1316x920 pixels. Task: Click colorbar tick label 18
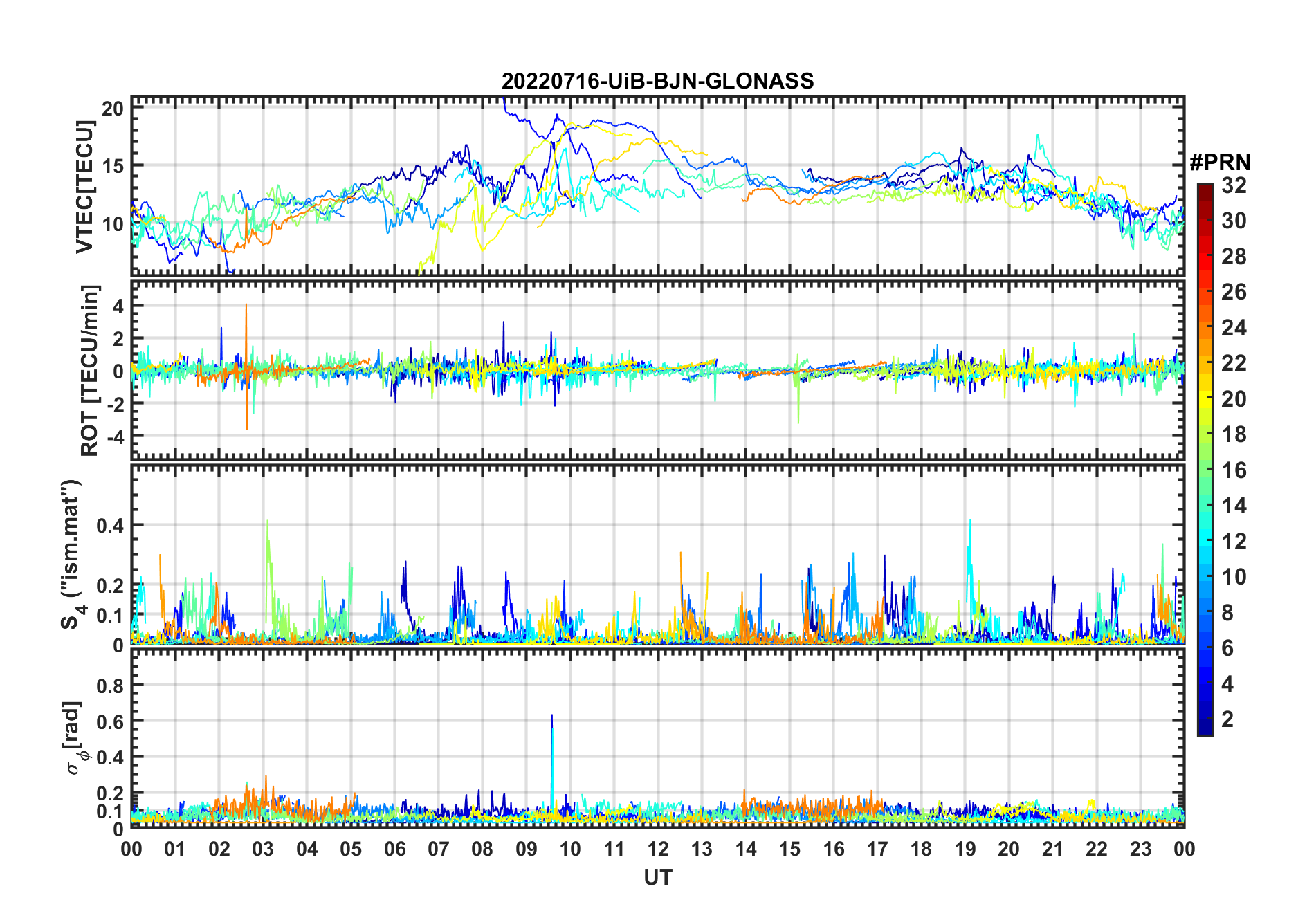pyautogui.click(x=1234, y=434)
